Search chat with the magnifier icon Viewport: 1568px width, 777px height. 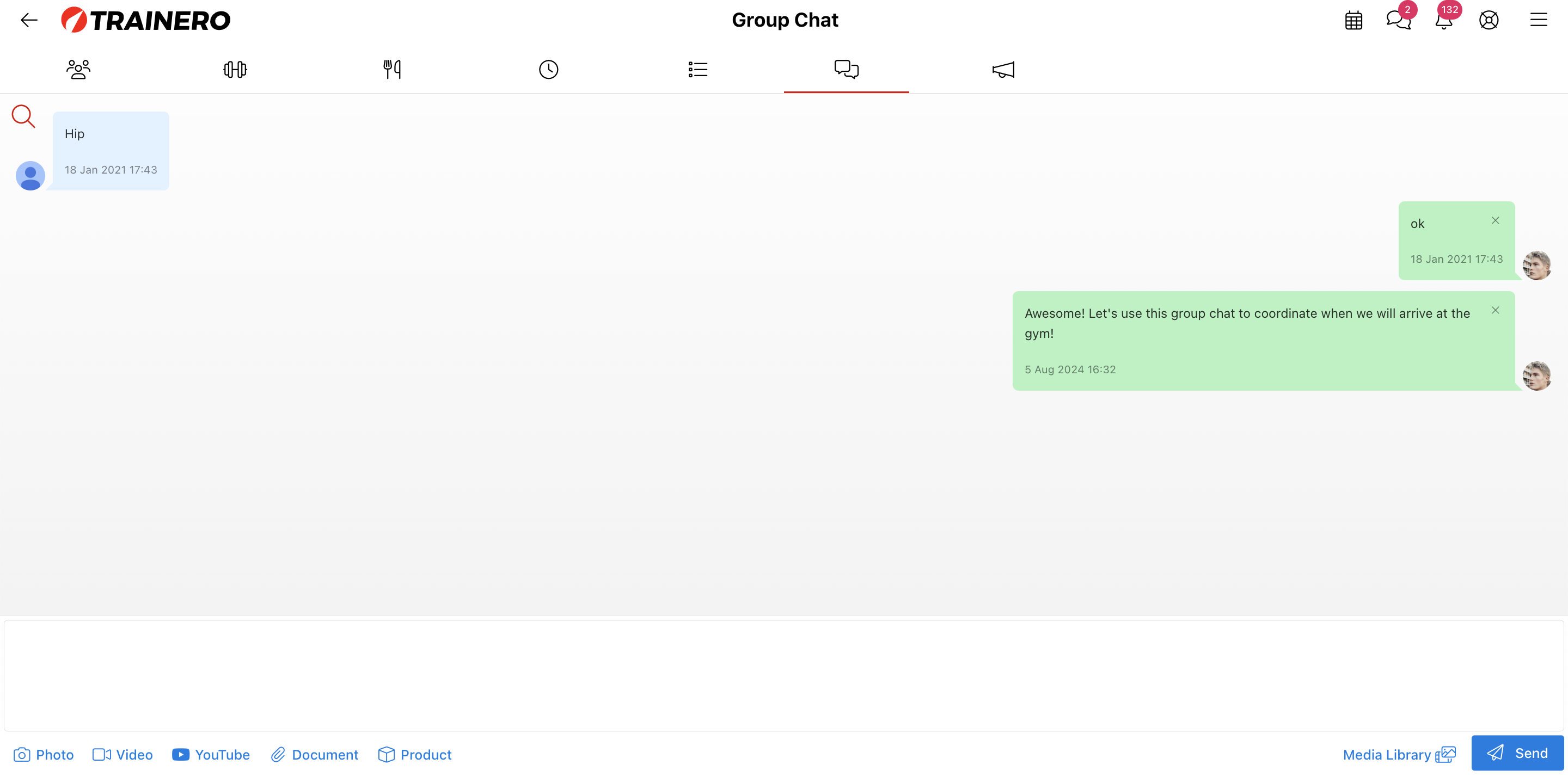[24, 116]
